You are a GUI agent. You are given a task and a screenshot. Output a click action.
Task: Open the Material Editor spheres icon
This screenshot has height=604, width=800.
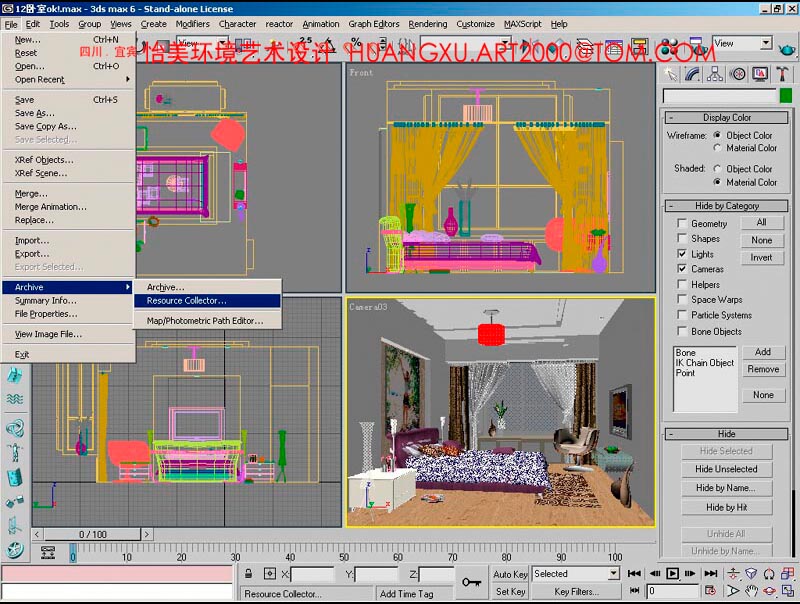(x=669, y=47)
